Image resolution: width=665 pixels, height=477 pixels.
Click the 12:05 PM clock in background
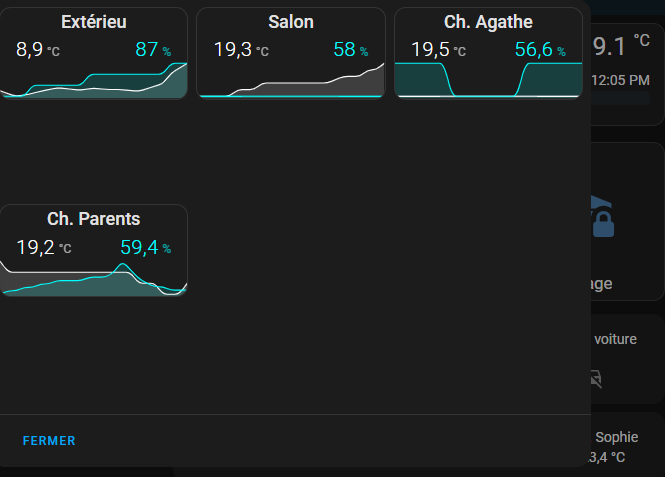tap(621, 79)
